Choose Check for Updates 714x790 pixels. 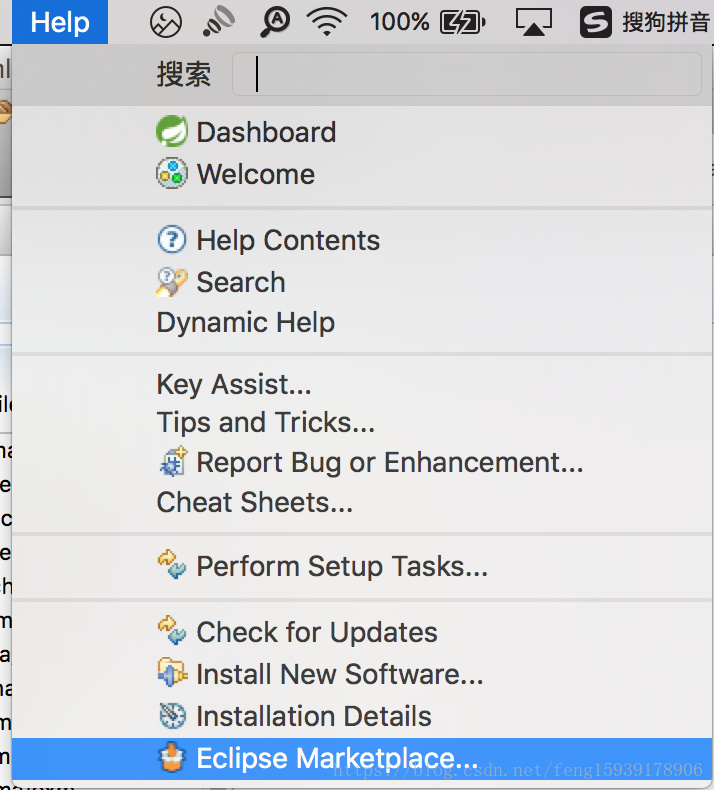tap(362, 632)
